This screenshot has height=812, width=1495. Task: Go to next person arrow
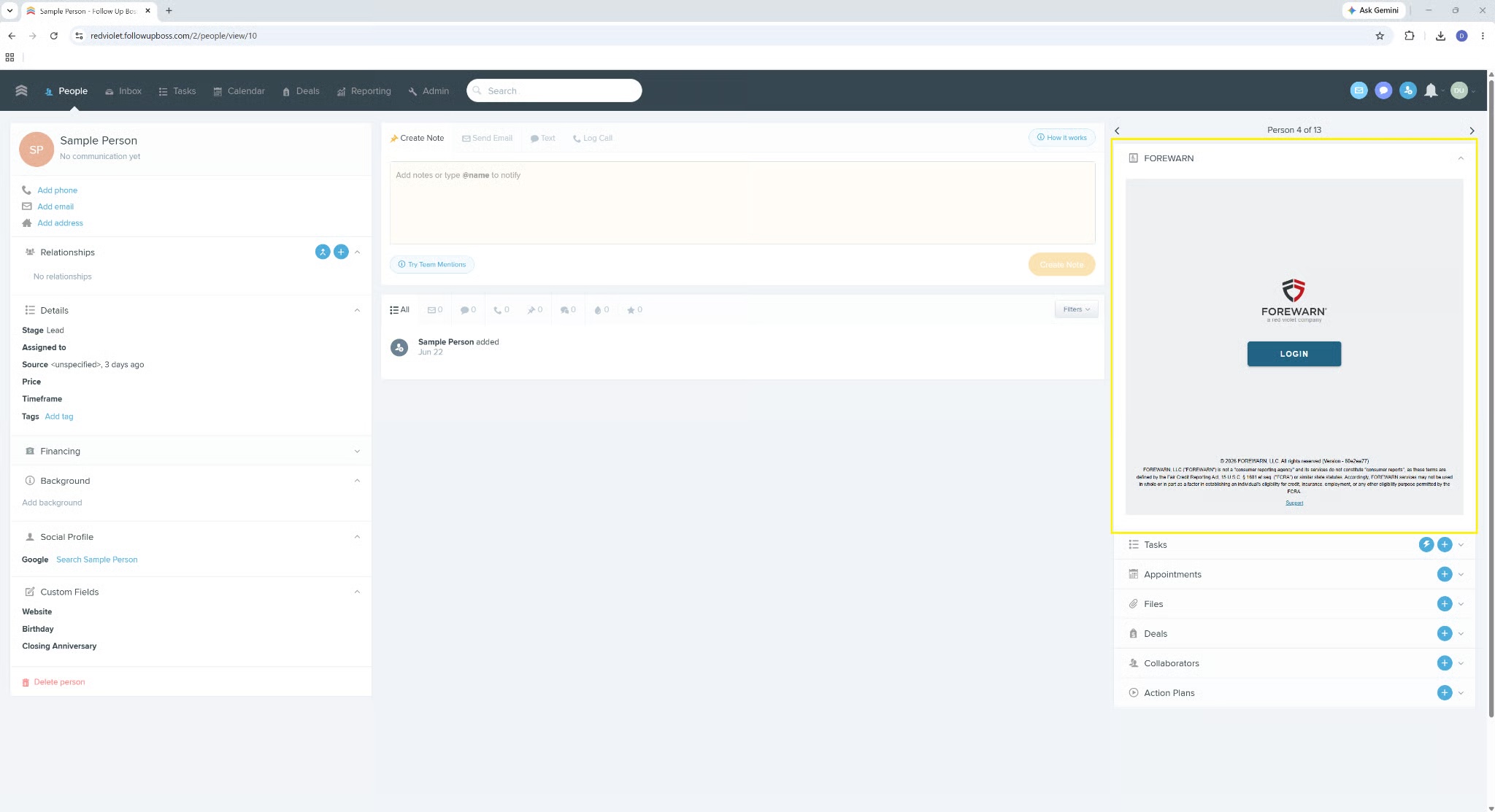point(1472,131)
